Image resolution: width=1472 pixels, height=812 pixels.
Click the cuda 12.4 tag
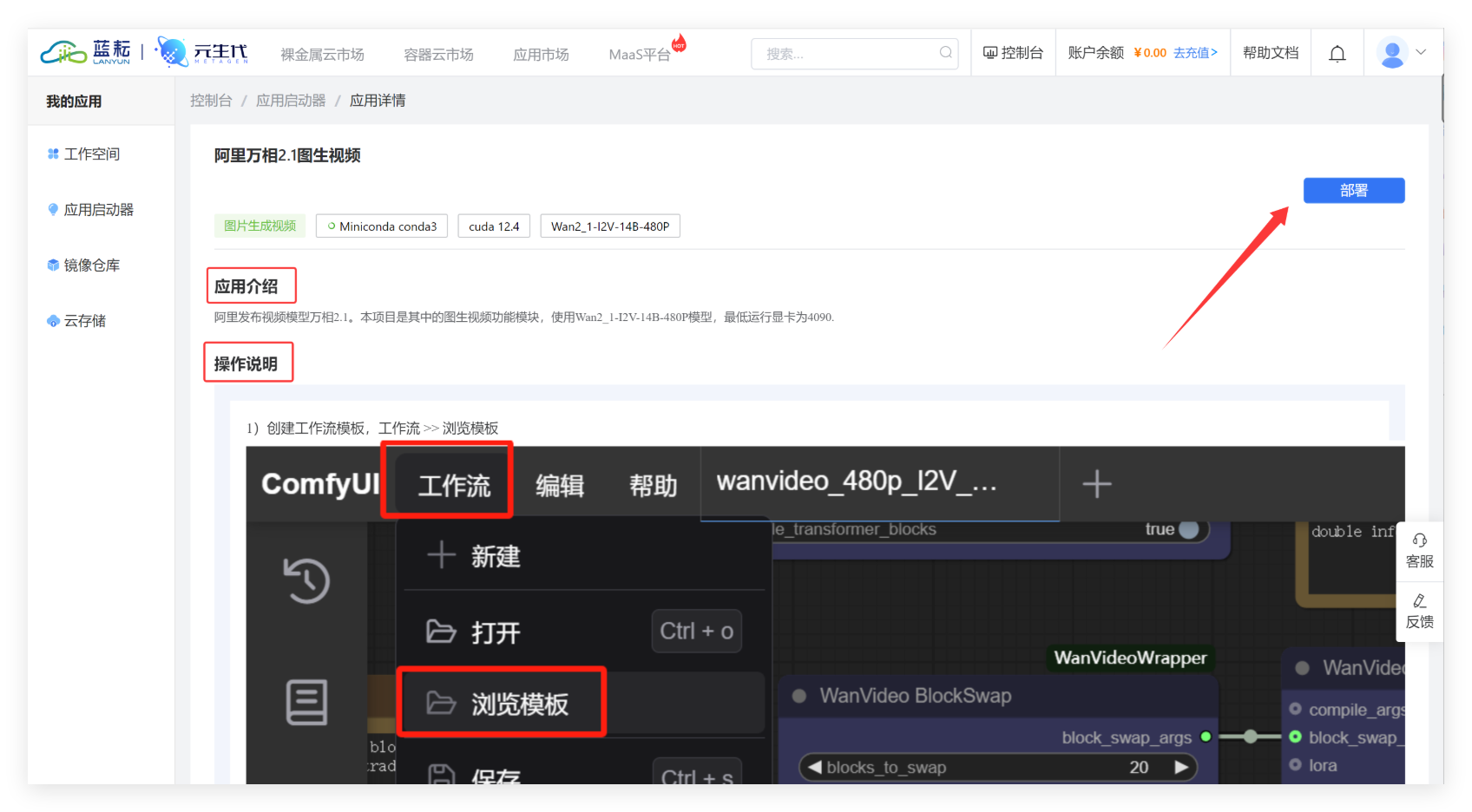point(494,226)
